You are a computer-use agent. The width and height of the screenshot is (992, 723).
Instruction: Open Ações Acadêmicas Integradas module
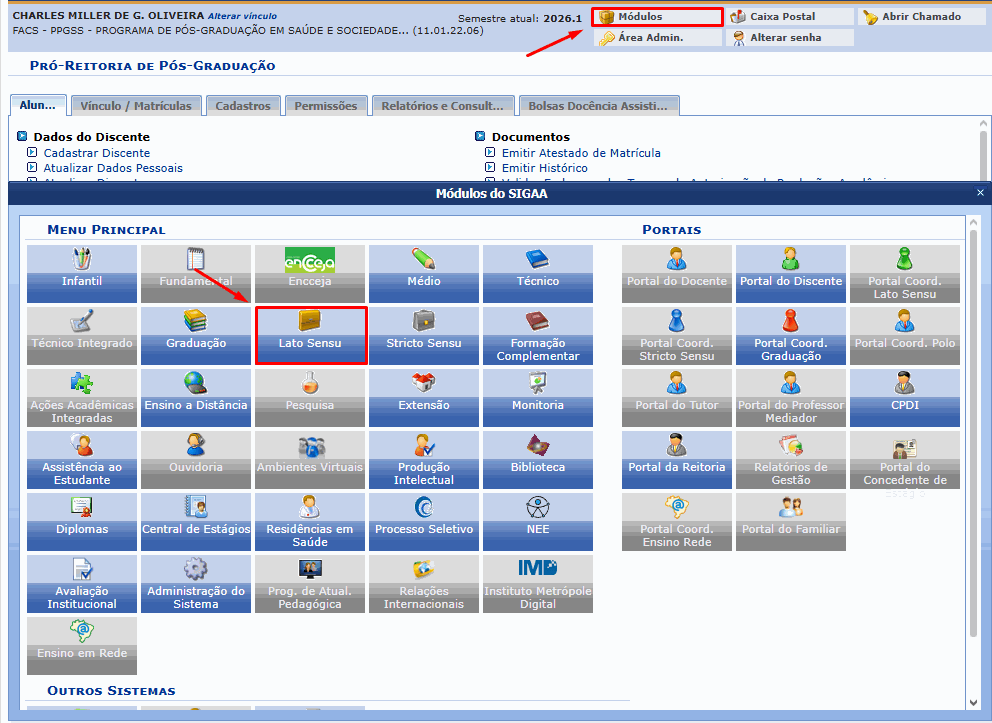[82, 398]
